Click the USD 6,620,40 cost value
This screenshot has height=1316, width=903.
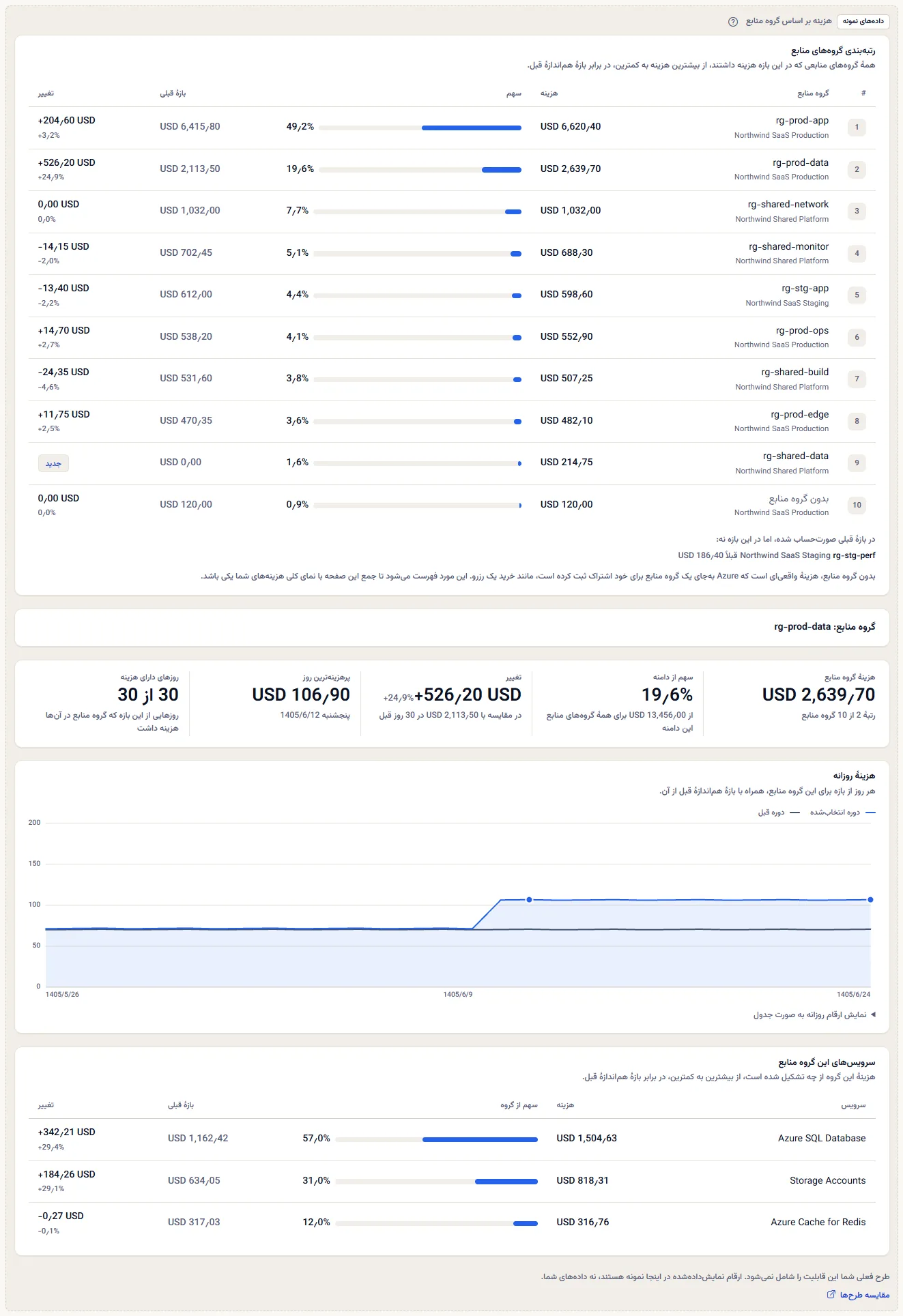[571, 127]
